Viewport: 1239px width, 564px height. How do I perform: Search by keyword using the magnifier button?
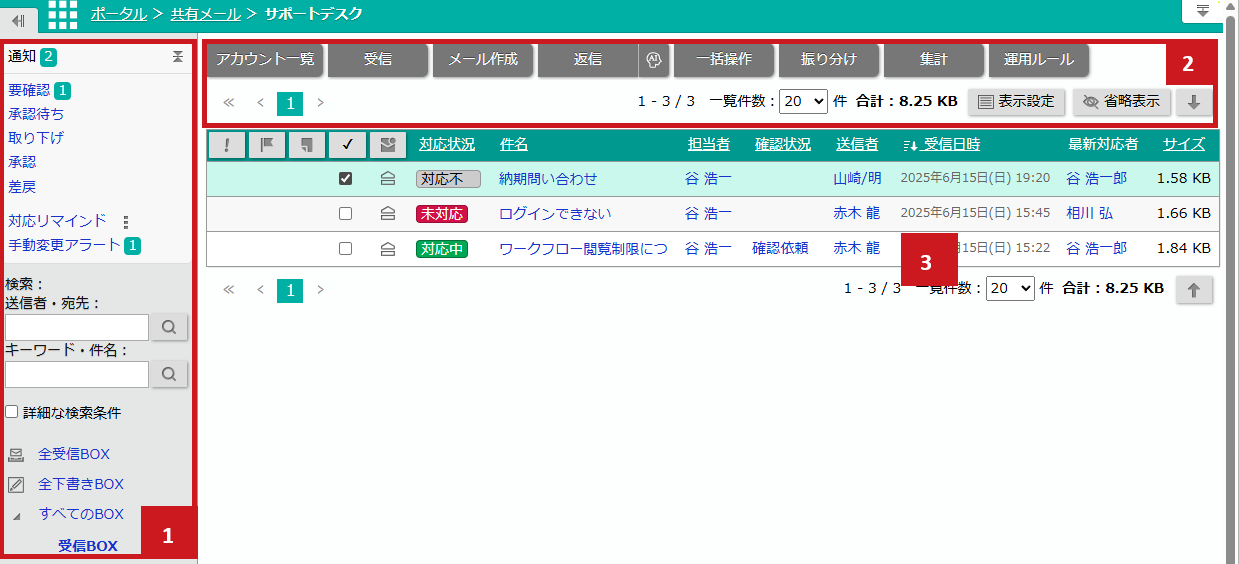(x=169, y=374)
